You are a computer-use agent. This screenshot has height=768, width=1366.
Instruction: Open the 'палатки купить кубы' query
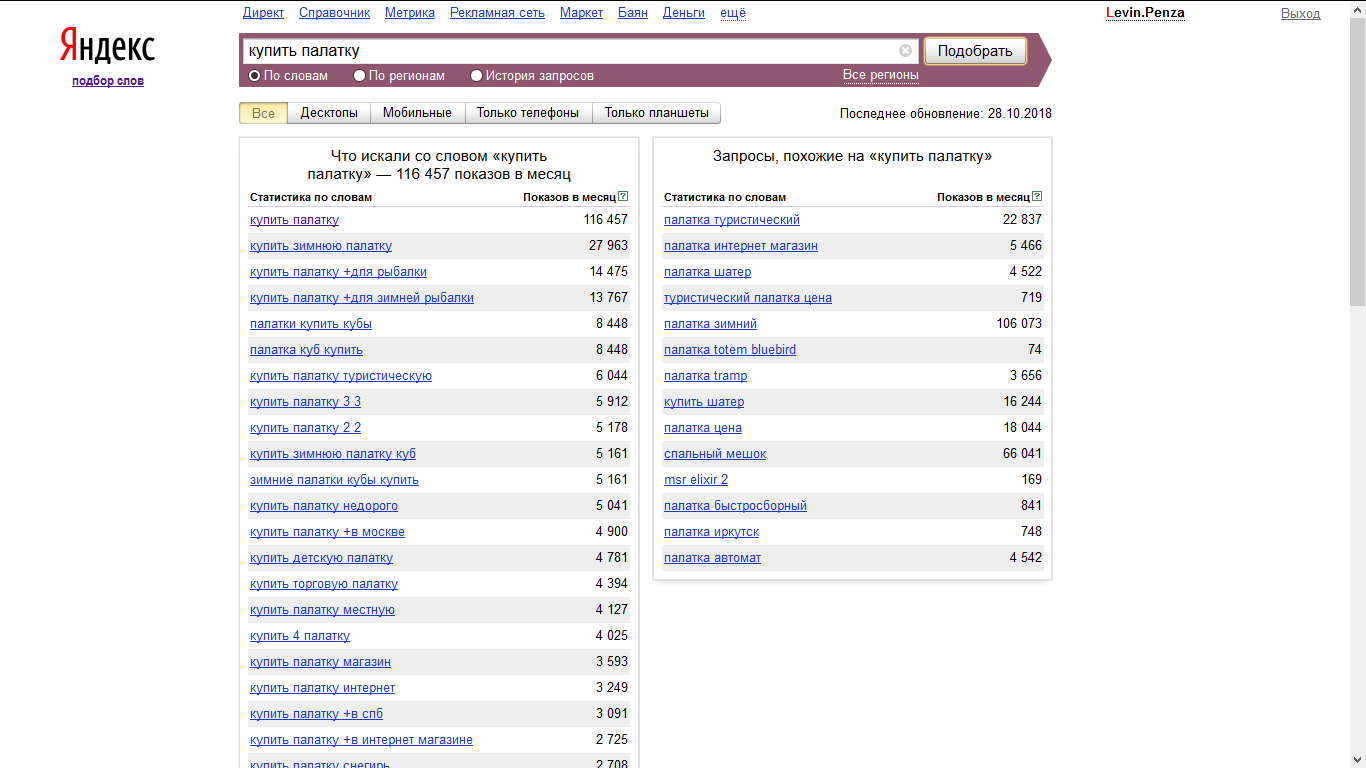click(311, 324)
